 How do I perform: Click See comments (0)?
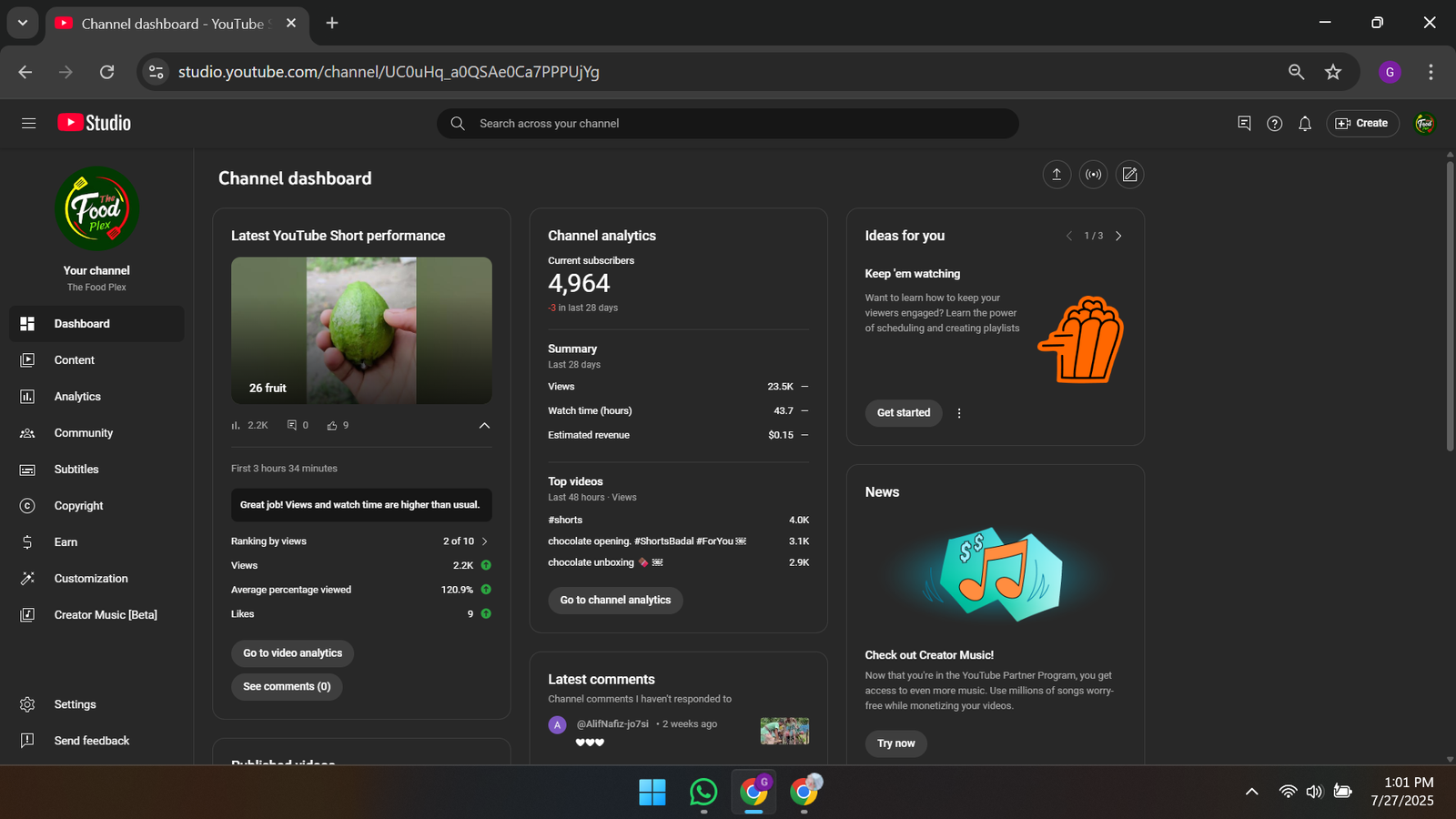(x=287, y=686)
